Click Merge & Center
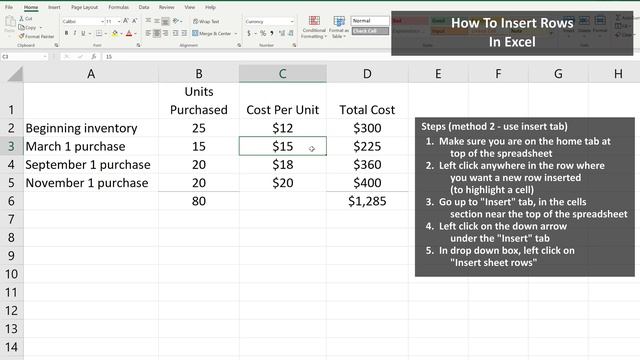Screen dimensions: 640x360 [x=212, y=33]
